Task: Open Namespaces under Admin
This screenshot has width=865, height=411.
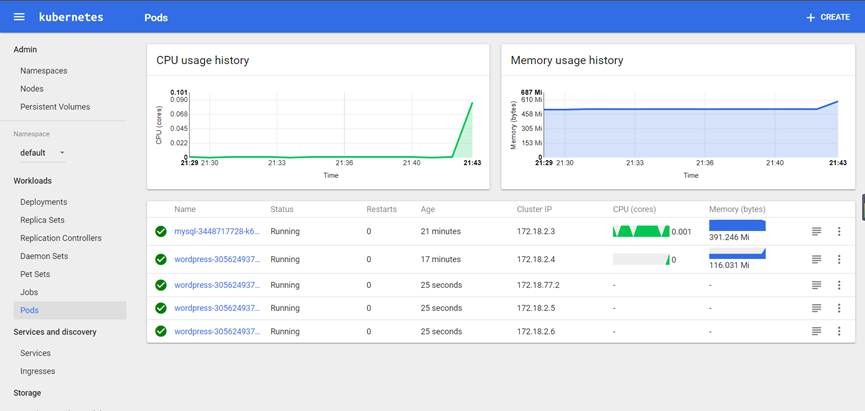Action: 44,71
